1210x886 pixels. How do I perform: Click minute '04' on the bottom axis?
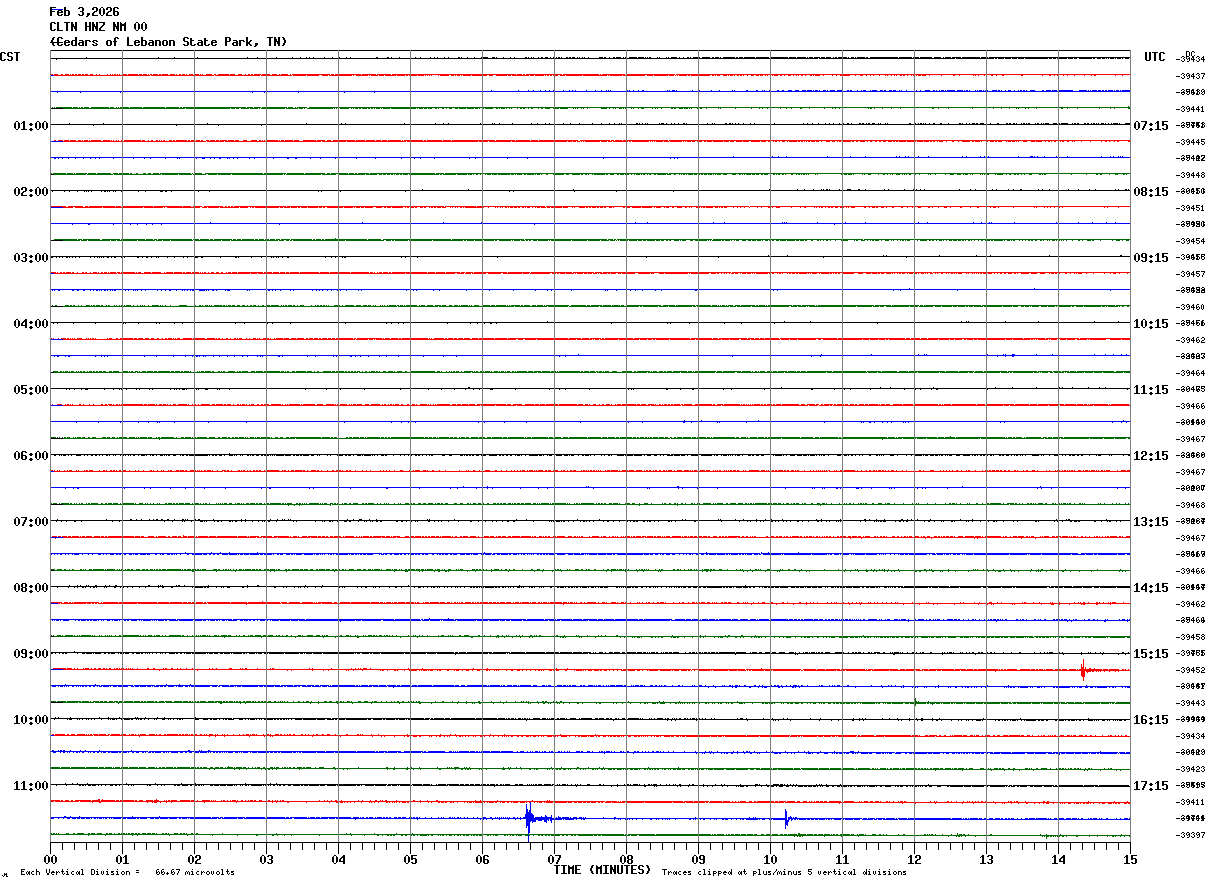point(339,859)
